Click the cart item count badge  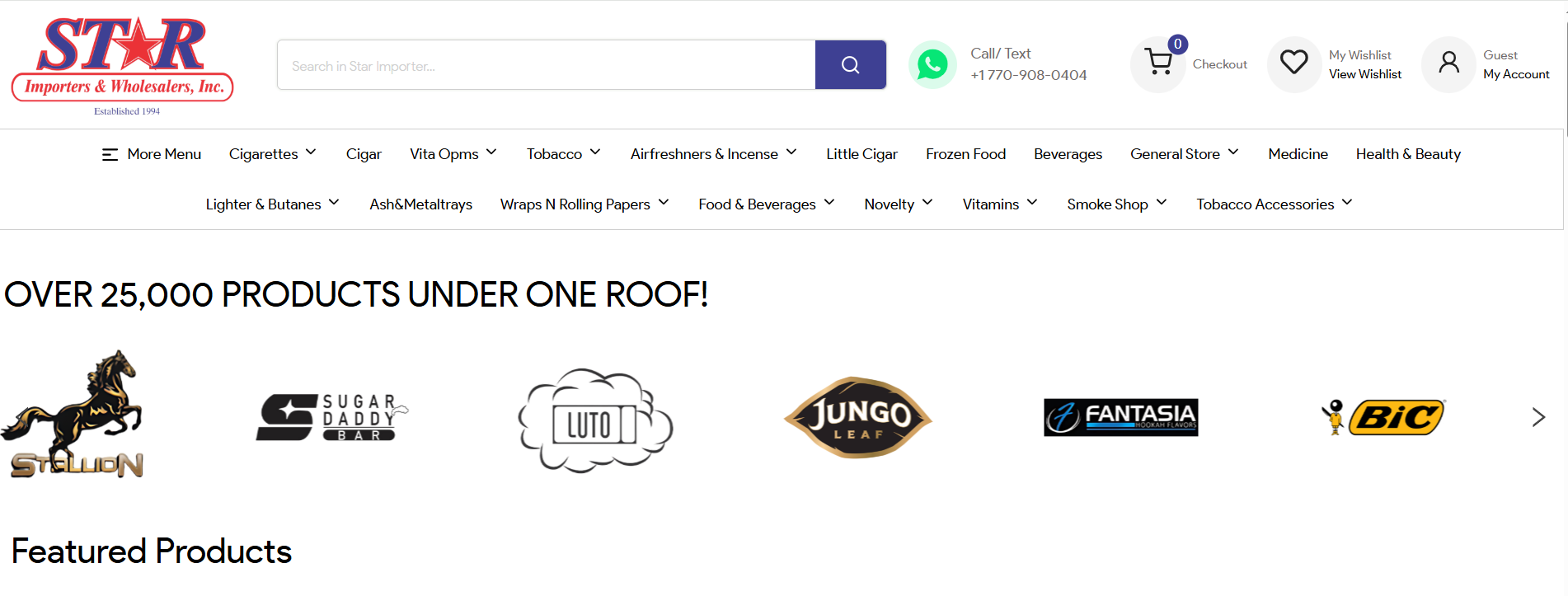click(x=1177, y=44)
